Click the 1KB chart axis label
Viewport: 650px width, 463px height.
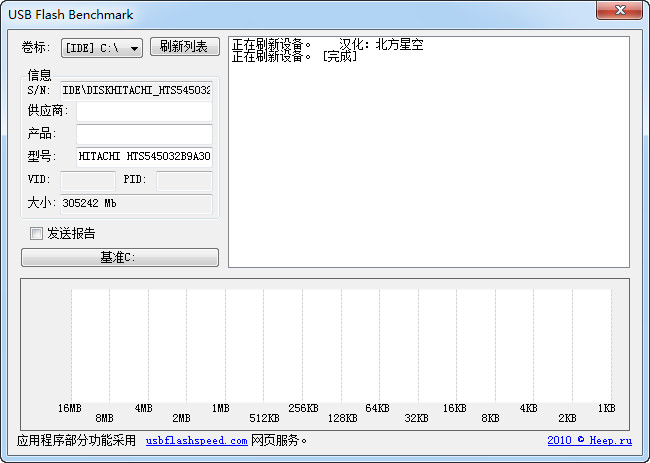pos(606,408)
